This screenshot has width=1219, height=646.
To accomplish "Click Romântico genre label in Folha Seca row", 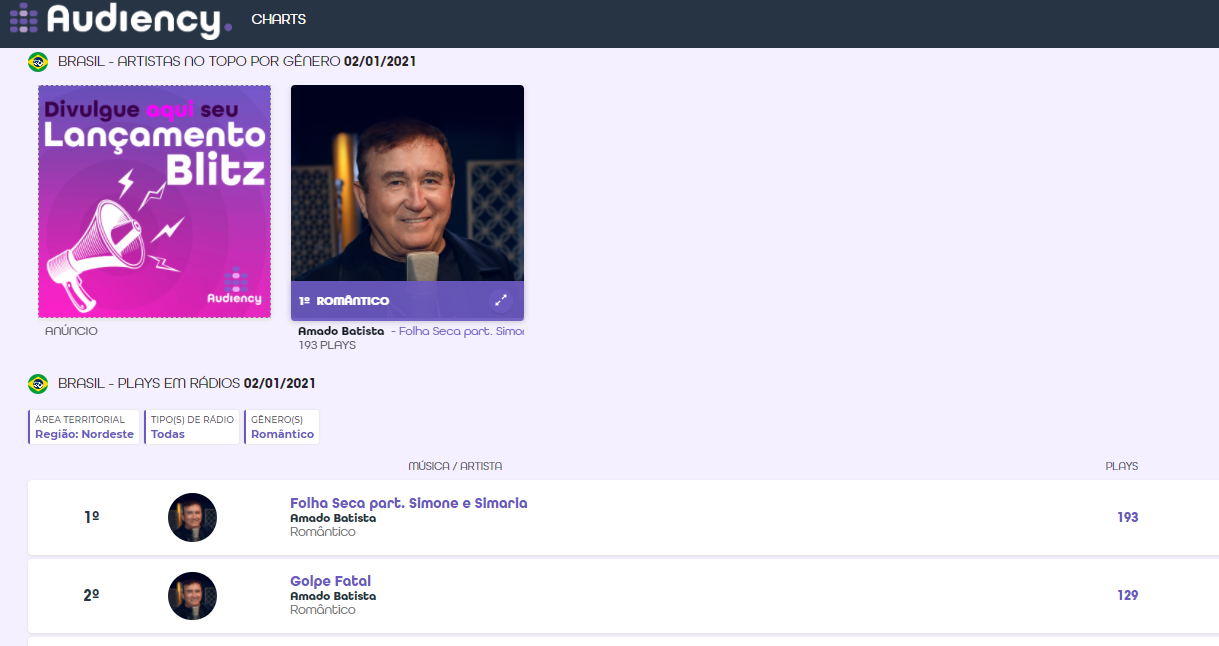I will [323, 532].
